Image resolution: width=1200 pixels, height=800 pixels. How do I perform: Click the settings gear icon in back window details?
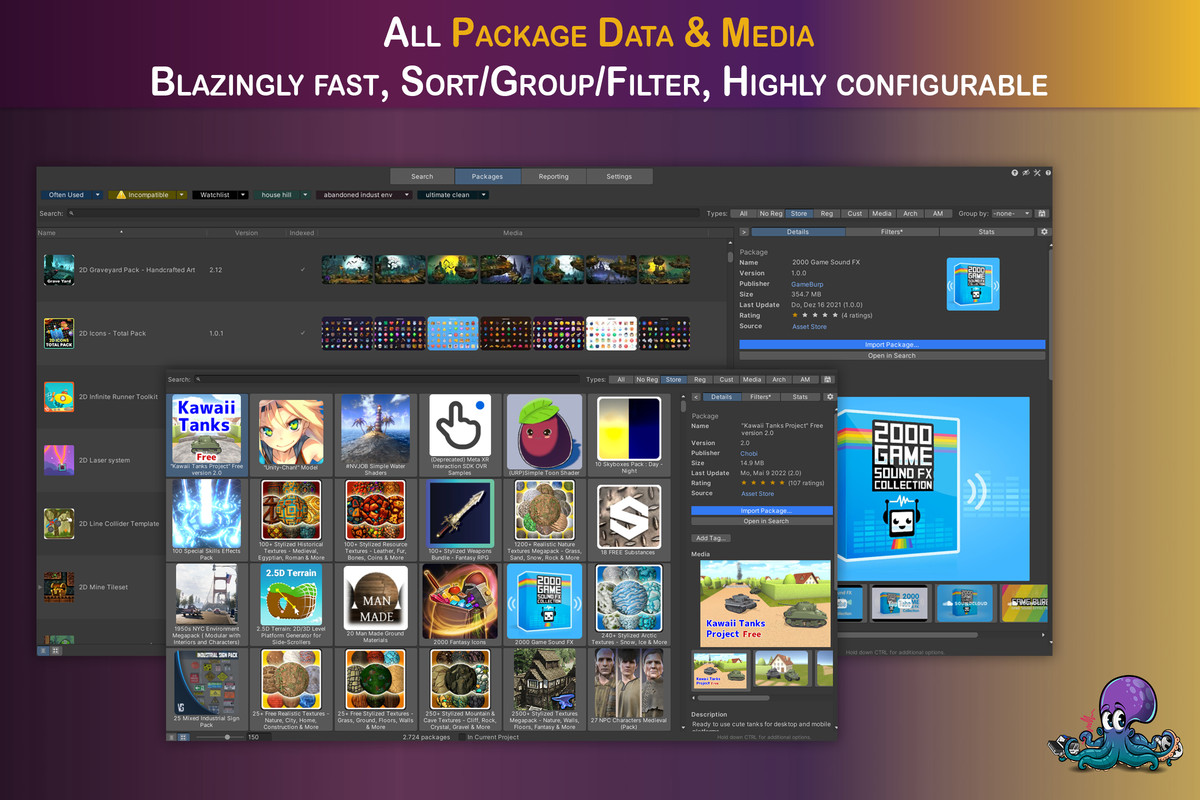1045,231
